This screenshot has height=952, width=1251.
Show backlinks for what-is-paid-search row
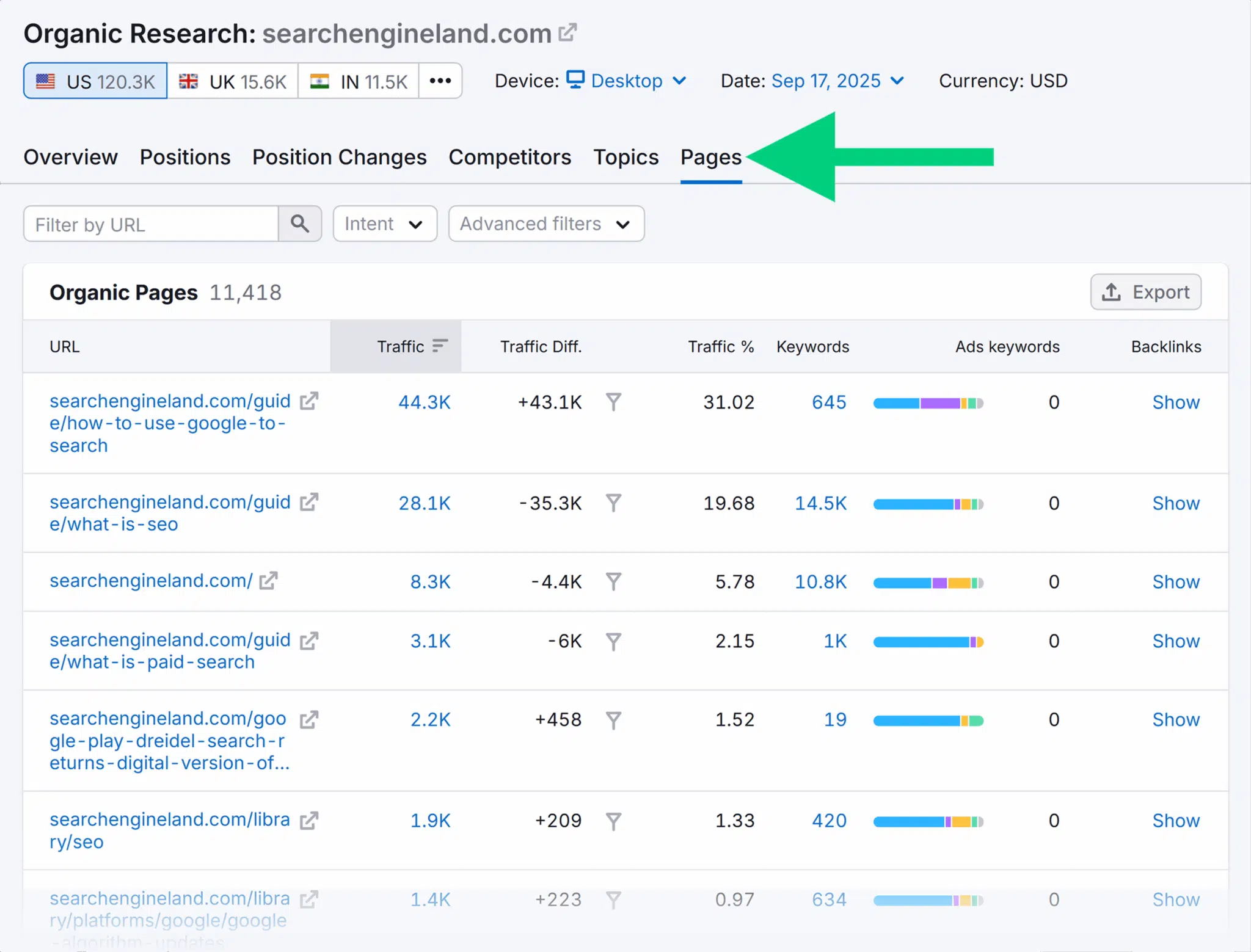pos(1176,641)
